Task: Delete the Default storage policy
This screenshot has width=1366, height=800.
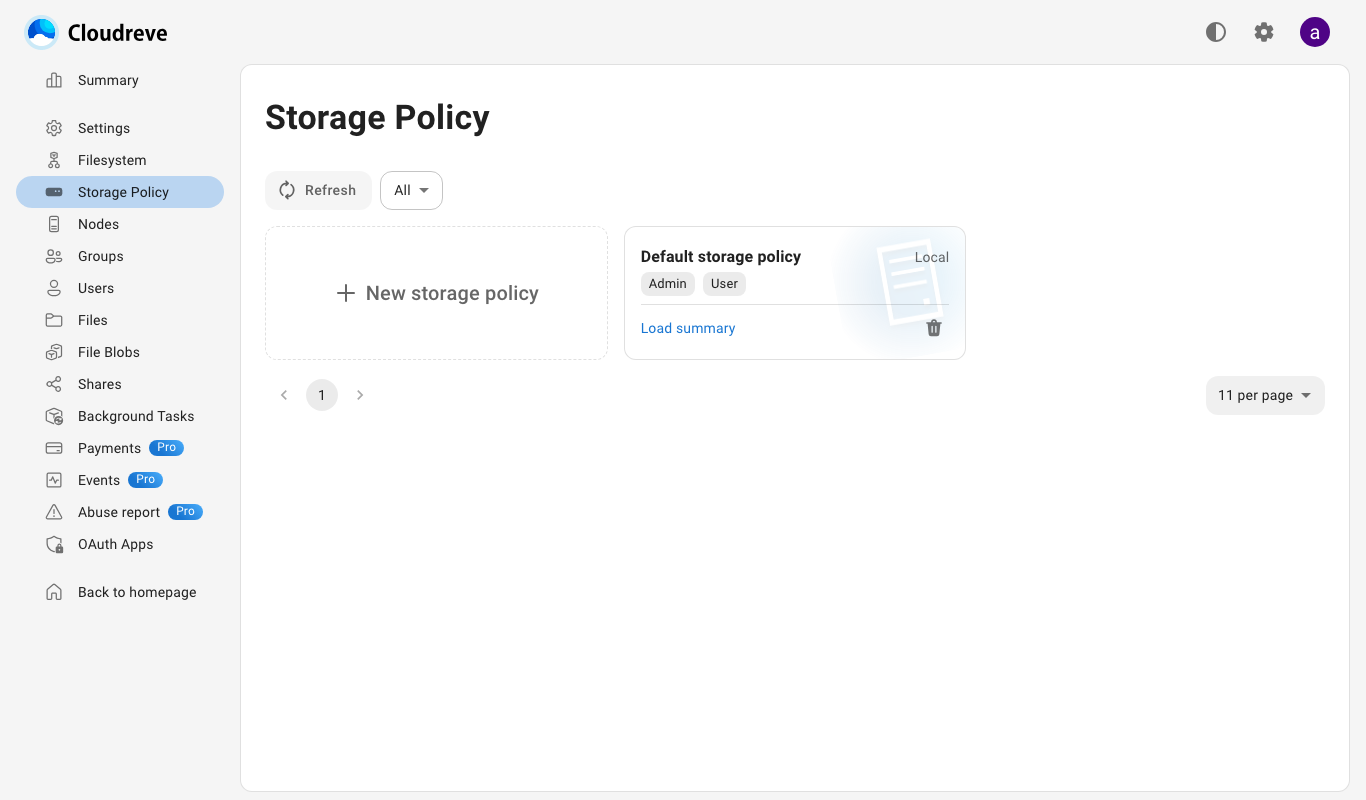Action: point(934,328)
